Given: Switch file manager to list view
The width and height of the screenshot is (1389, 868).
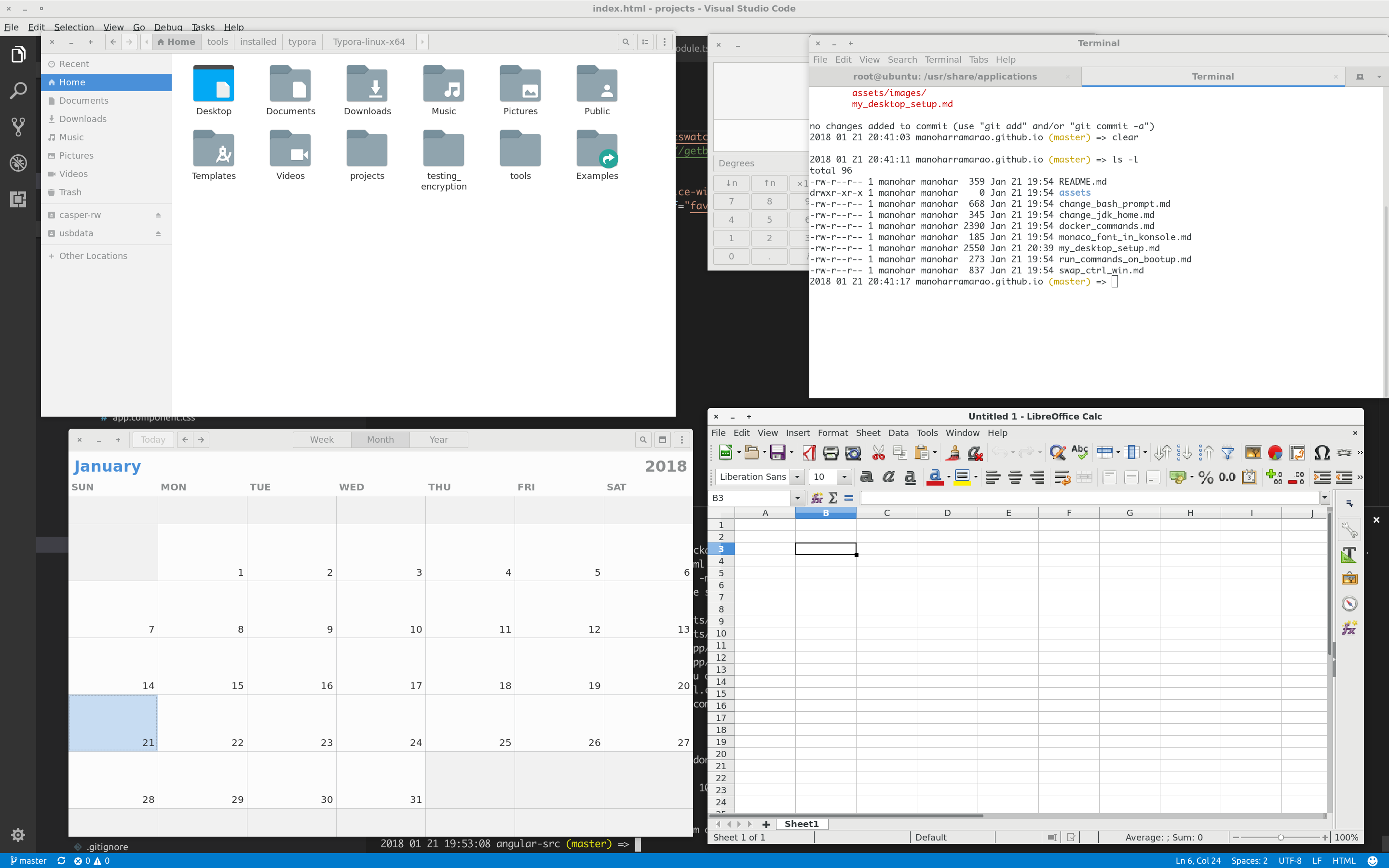Looking at the screenshot, I should pyautogui.click(x=645, y=41).
